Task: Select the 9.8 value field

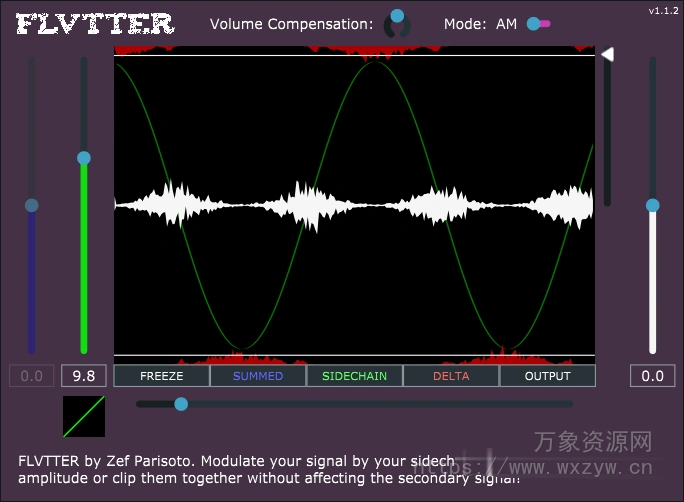Action: [x=84, y=376]
